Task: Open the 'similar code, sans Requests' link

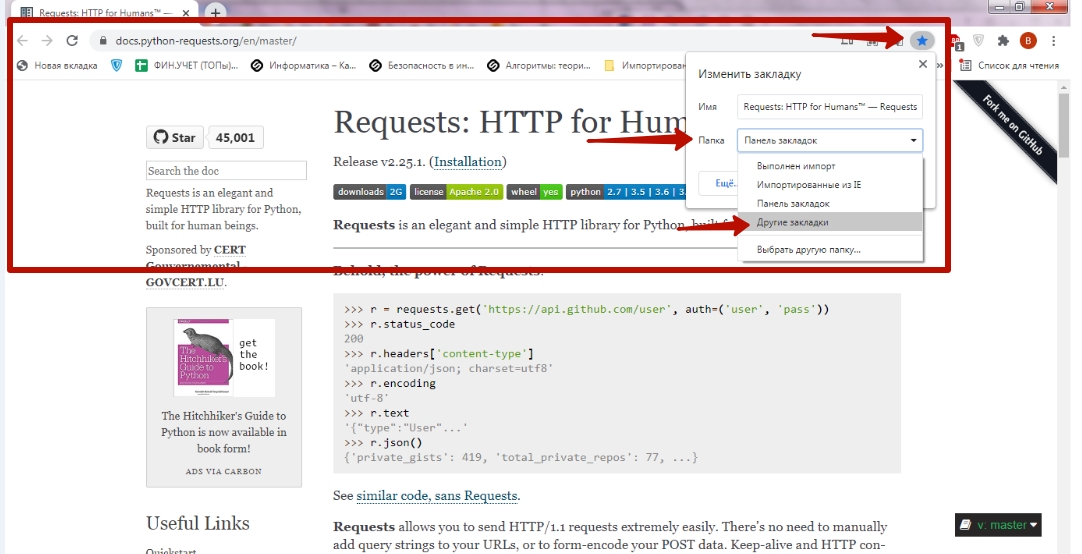Action: click(436, 496)
